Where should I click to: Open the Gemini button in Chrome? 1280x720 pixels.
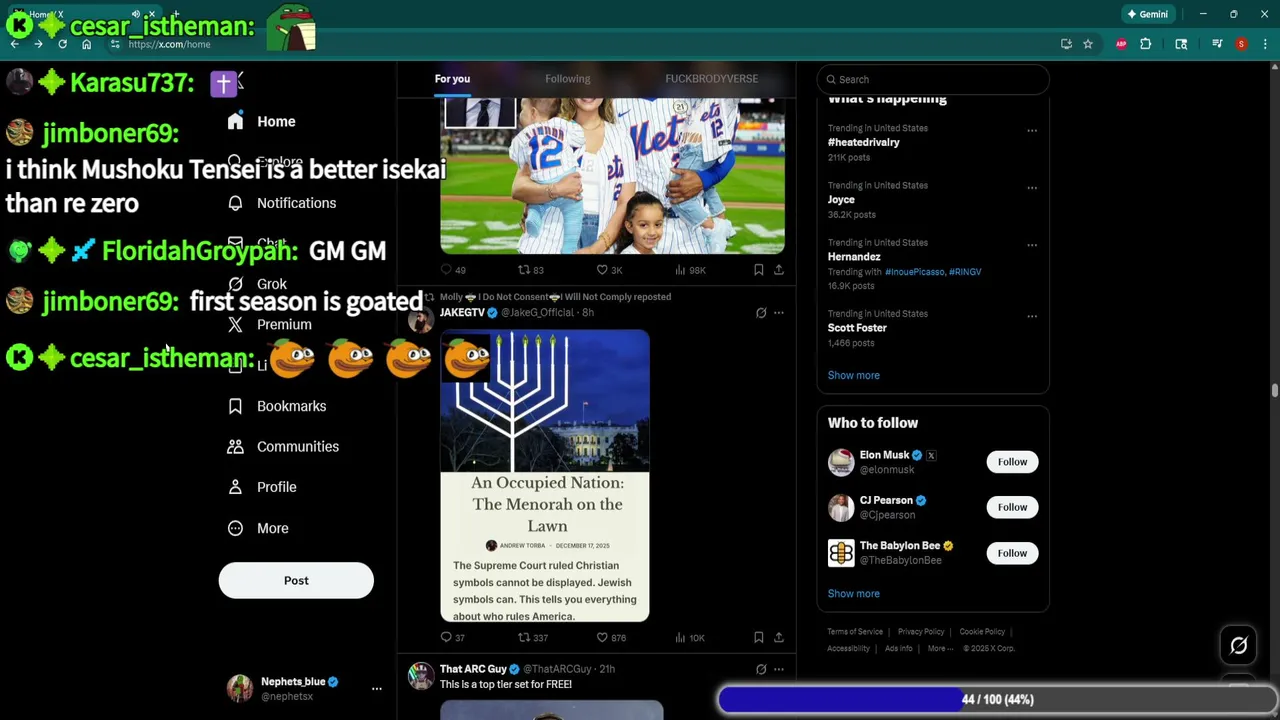click(x=1147, y=14)
